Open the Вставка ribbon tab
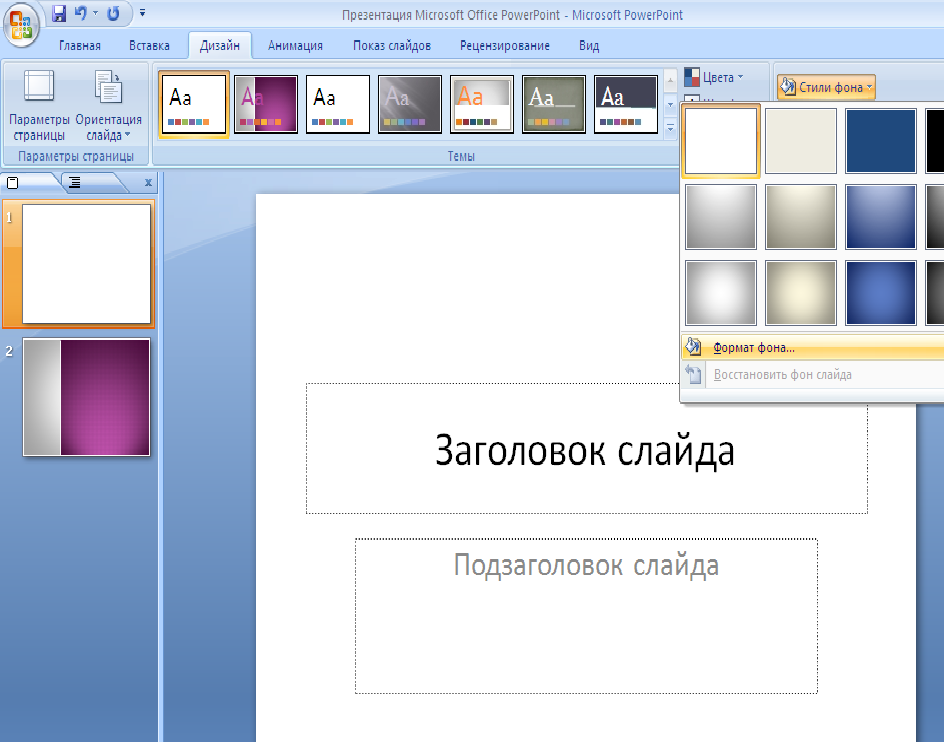 [x=149, y=46]
